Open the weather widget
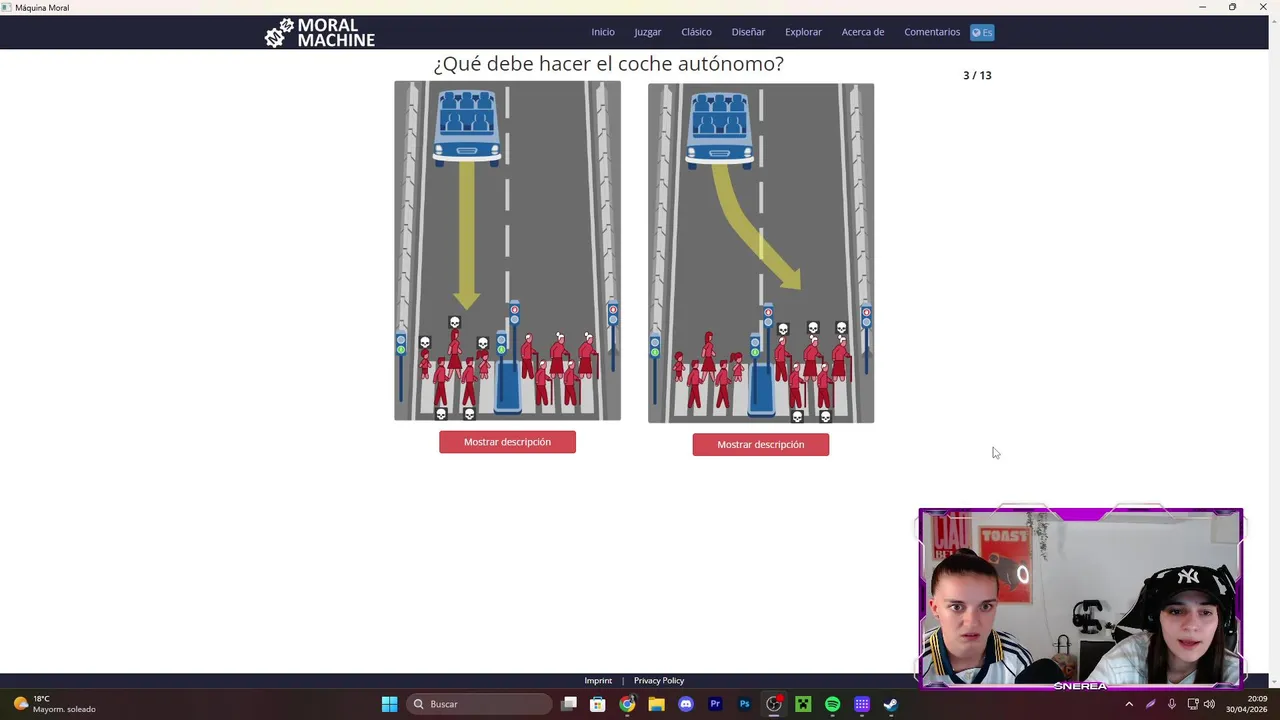Viewport: 1280px width, 720px height. click(x=55, y=704)
